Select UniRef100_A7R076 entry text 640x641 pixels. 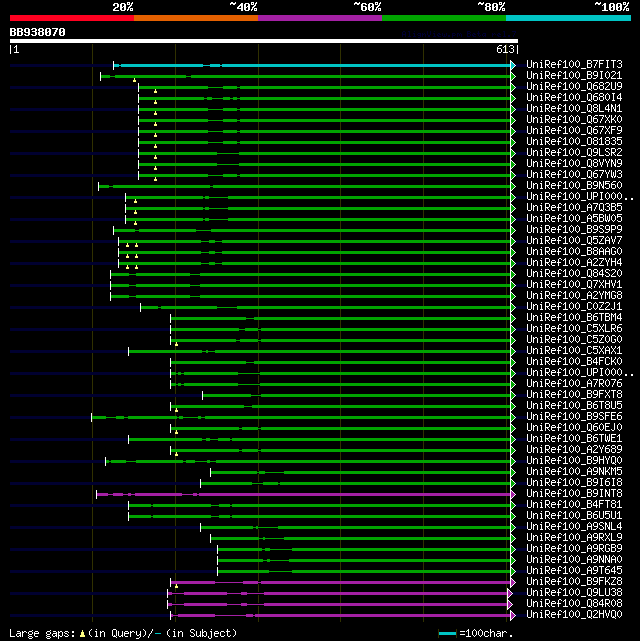click(x=574, y=383)
